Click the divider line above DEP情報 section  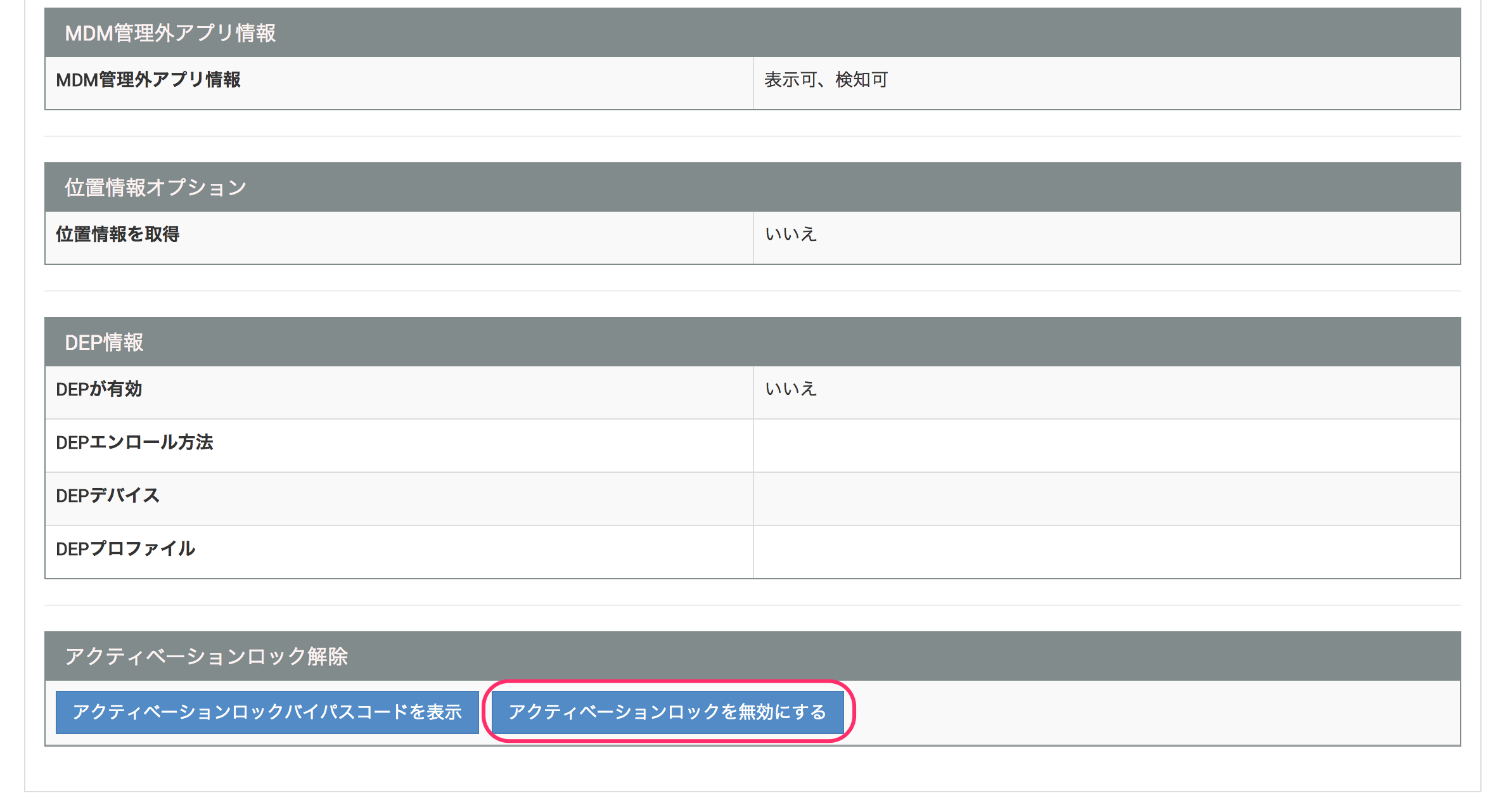[x=753, y=291]
